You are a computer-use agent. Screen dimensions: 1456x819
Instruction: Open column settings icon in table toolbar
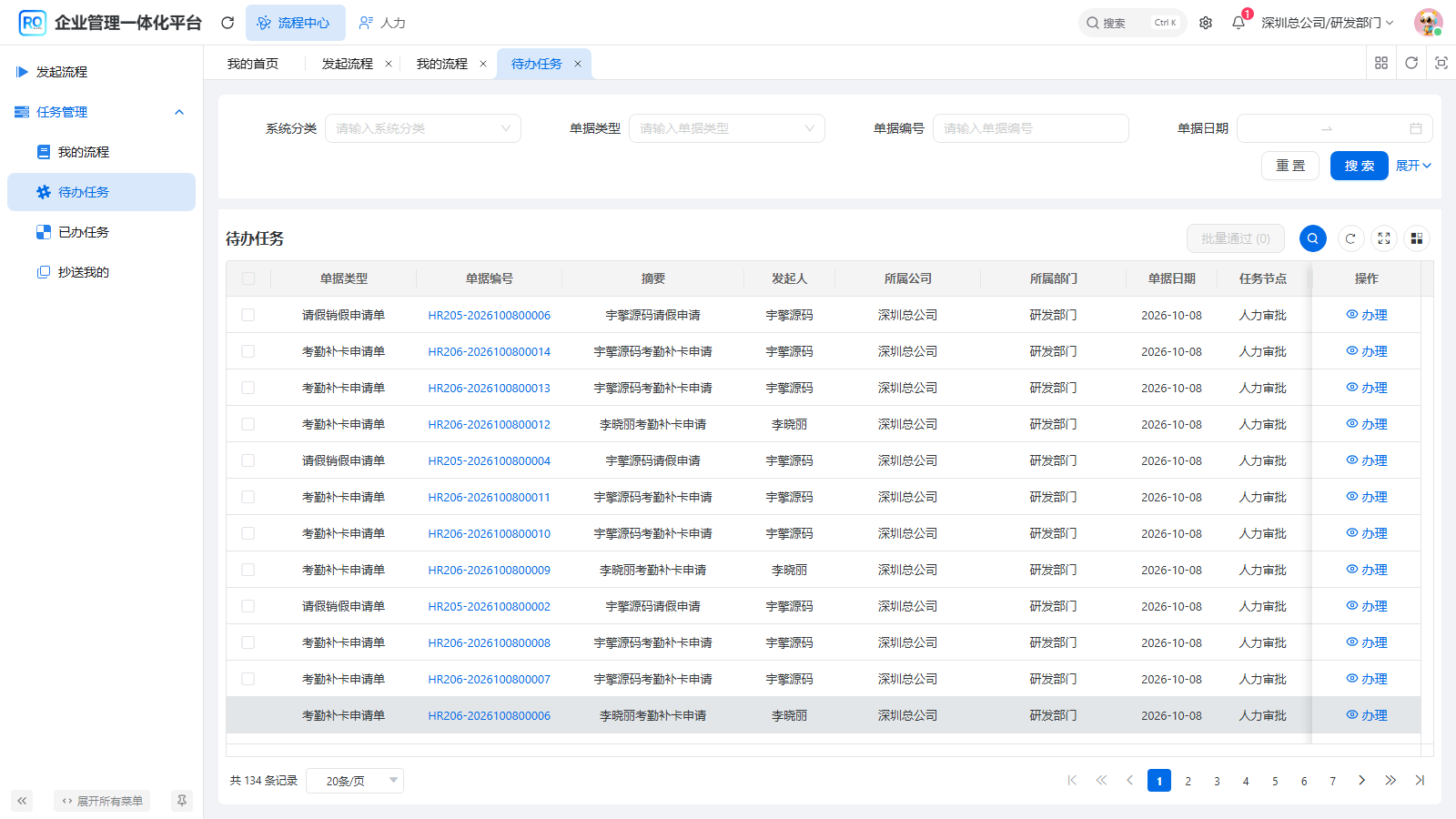coord(1417,238)
